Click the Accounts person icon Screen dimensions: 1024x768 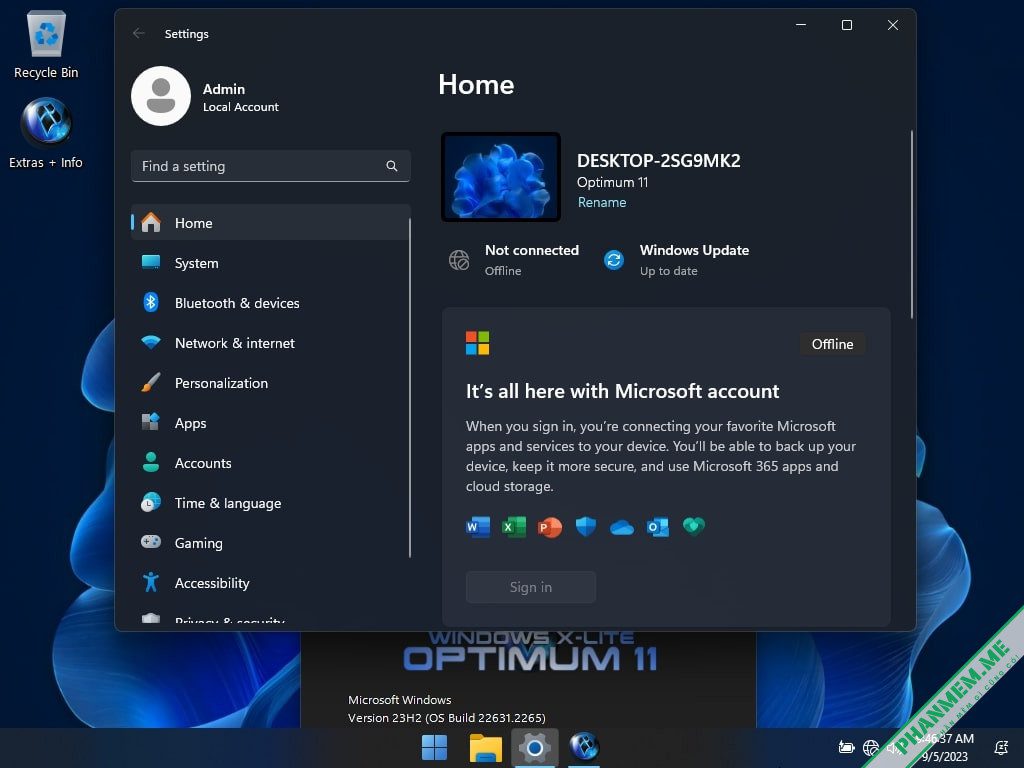[151, 462]
